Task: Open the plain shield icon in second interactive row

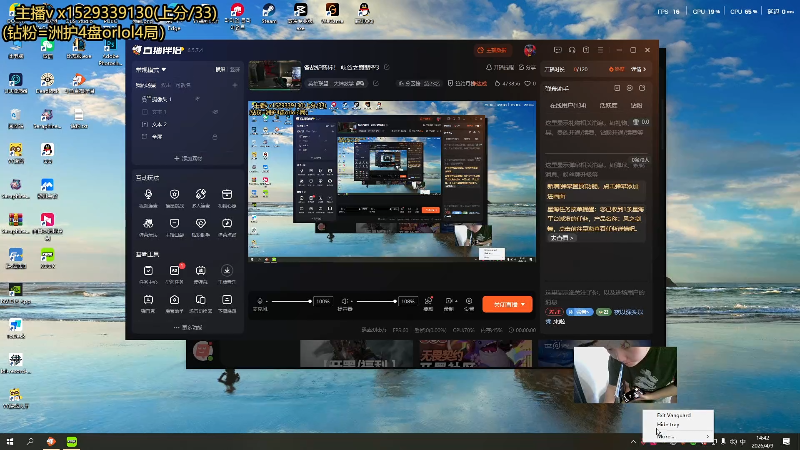Action: click(174, 223)
